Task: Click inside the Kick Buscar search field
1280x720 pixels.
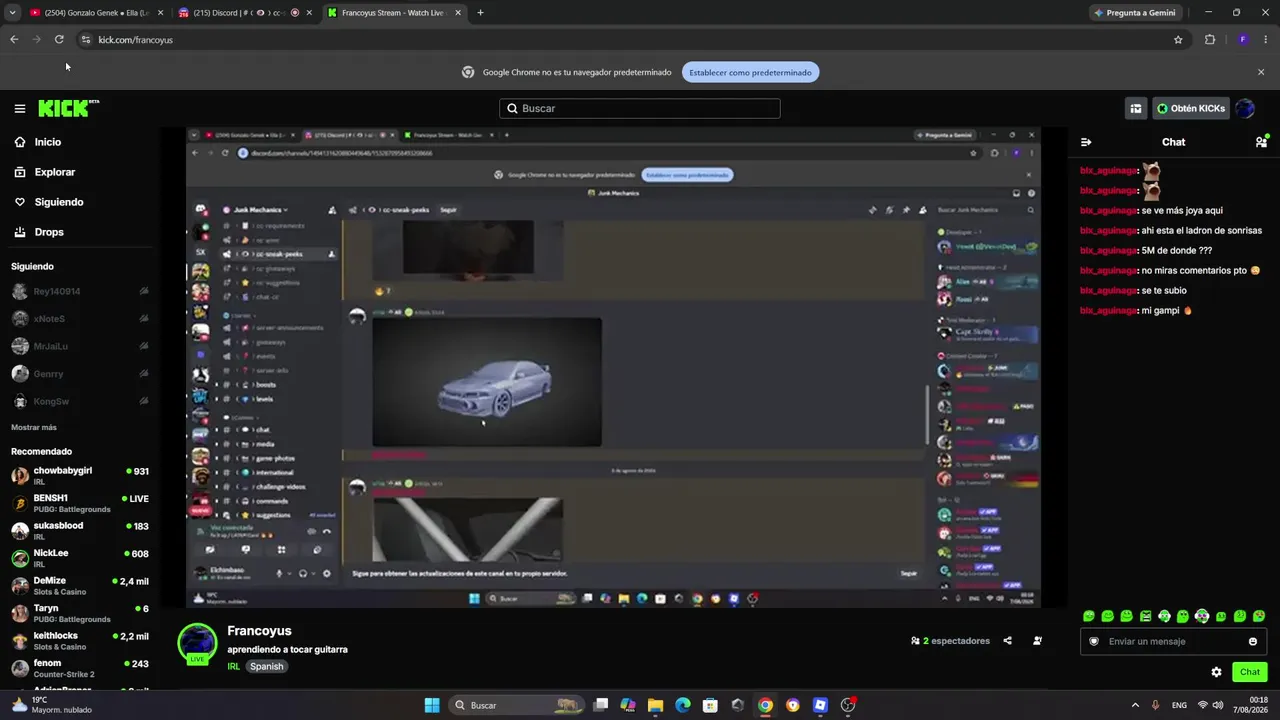Action: click(x=640, y=108)
